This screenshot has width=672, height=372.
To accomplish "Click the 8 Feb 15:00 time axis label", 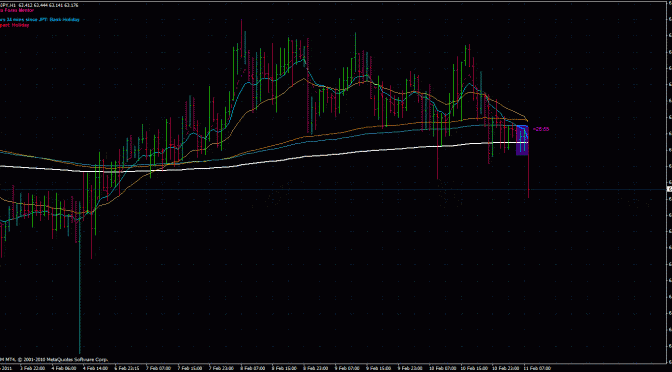I will pos(285,368).
